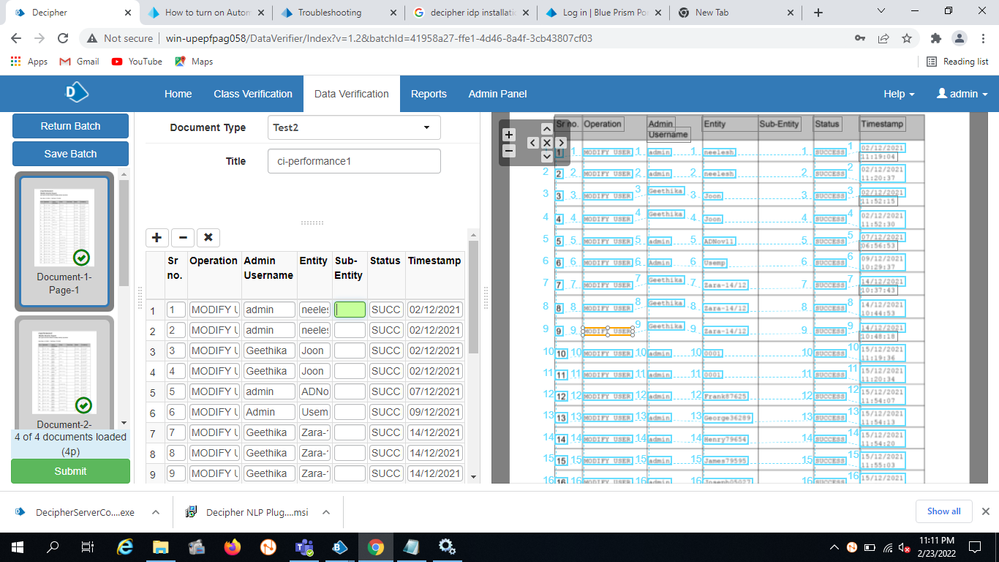The height and width of the screenshot is (562, 999).
Task: Open the Gmail bookmark
Action: (x=79, y=62)
